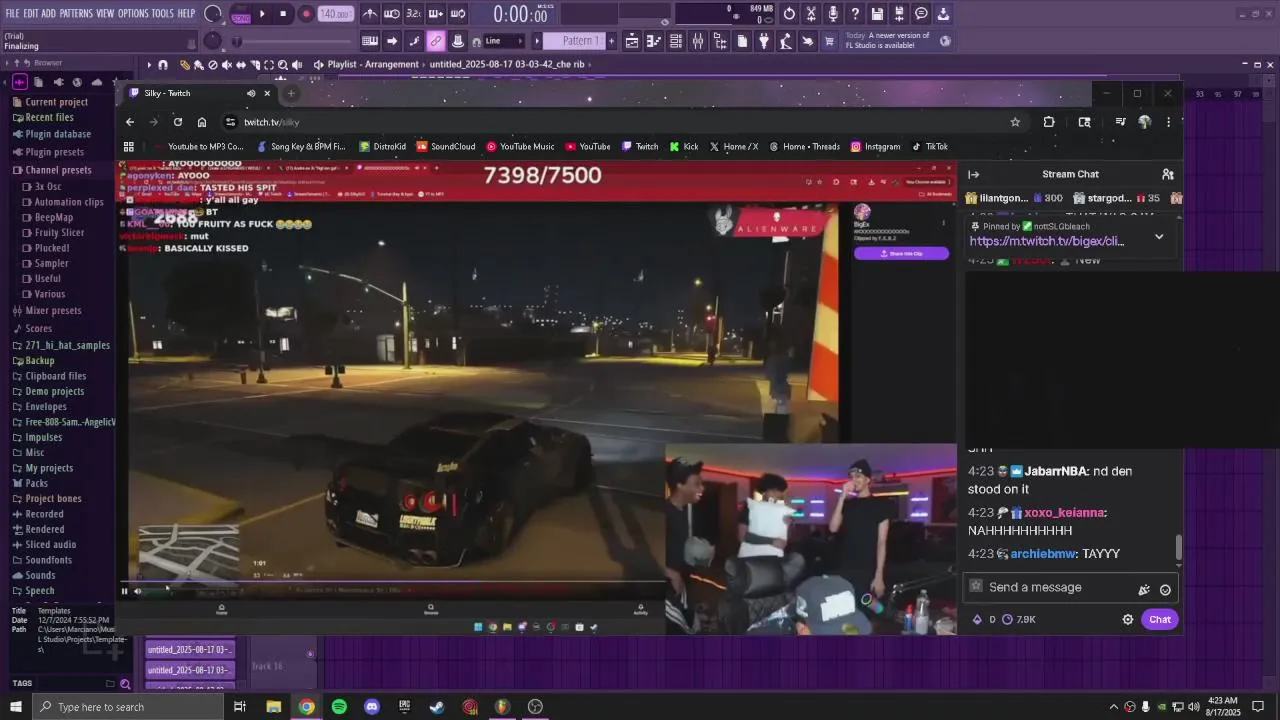Select playlist mute tool icon
The height and width of the screenshot is (720, 1280).
[227, 64]
